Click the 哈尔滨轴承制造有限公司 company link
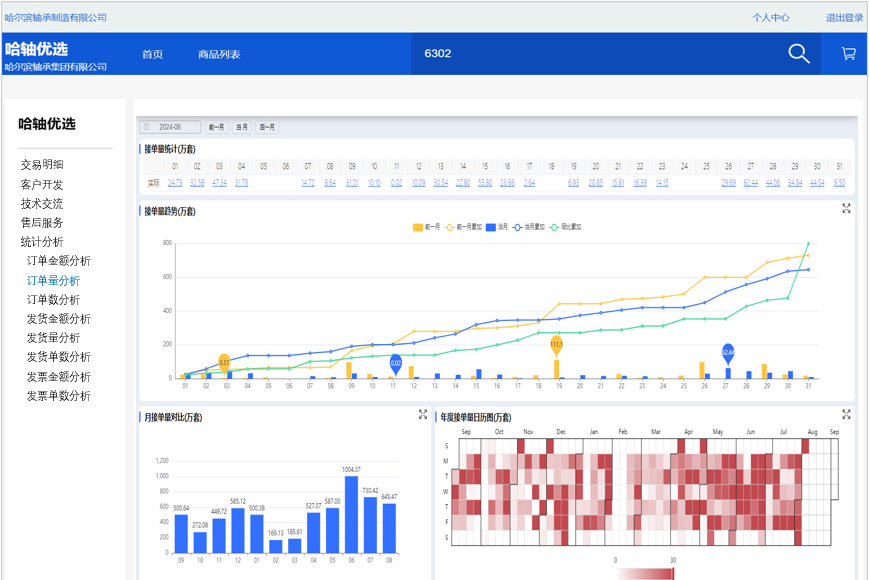The image size is (870, 580). tap(55, 18)
